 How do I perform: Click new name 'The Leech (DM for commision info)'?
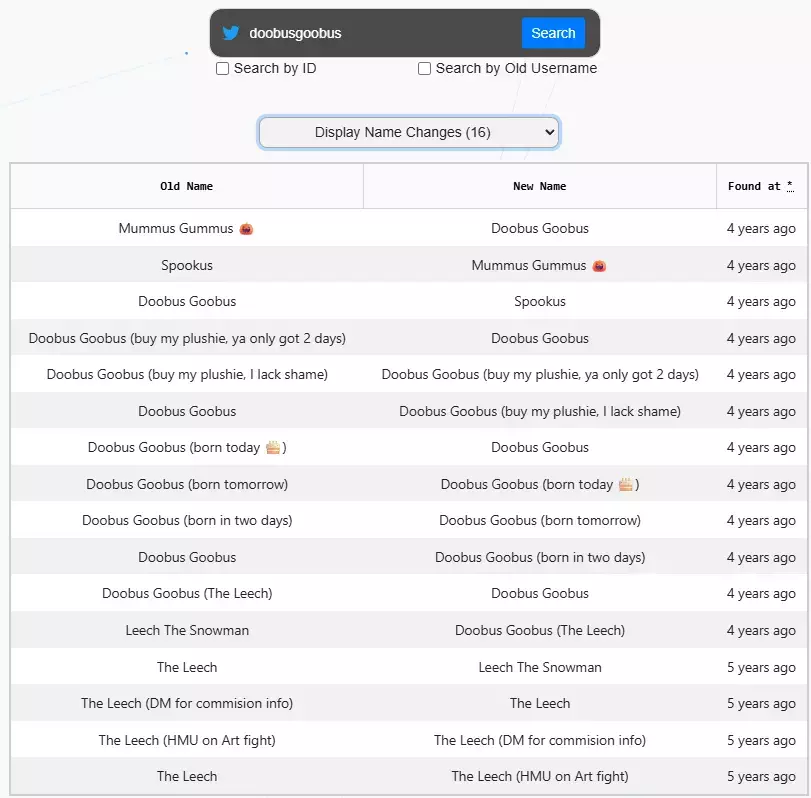pyautogui.click(x=539, y=741)
